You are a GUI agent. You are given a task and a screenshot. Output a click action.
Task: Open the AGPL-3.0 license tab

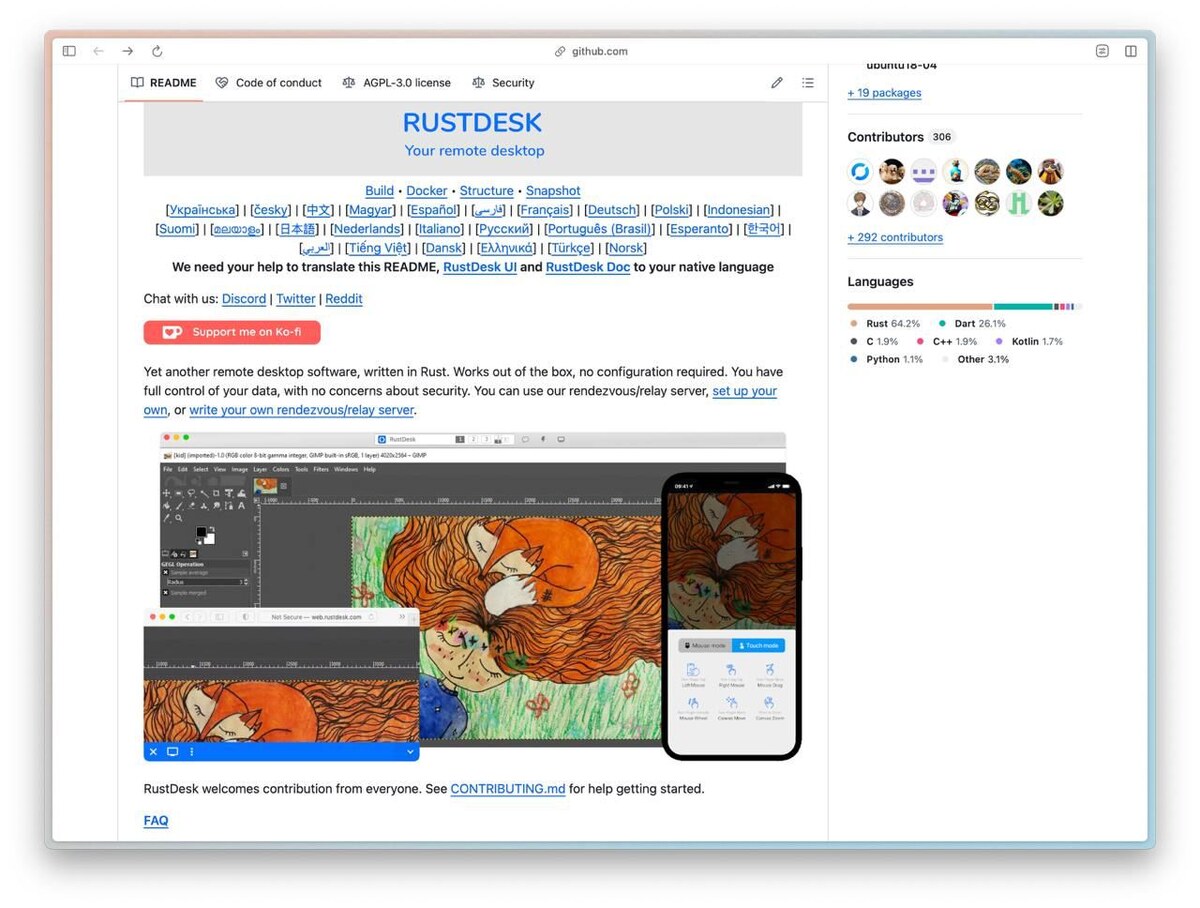point(396,83)
